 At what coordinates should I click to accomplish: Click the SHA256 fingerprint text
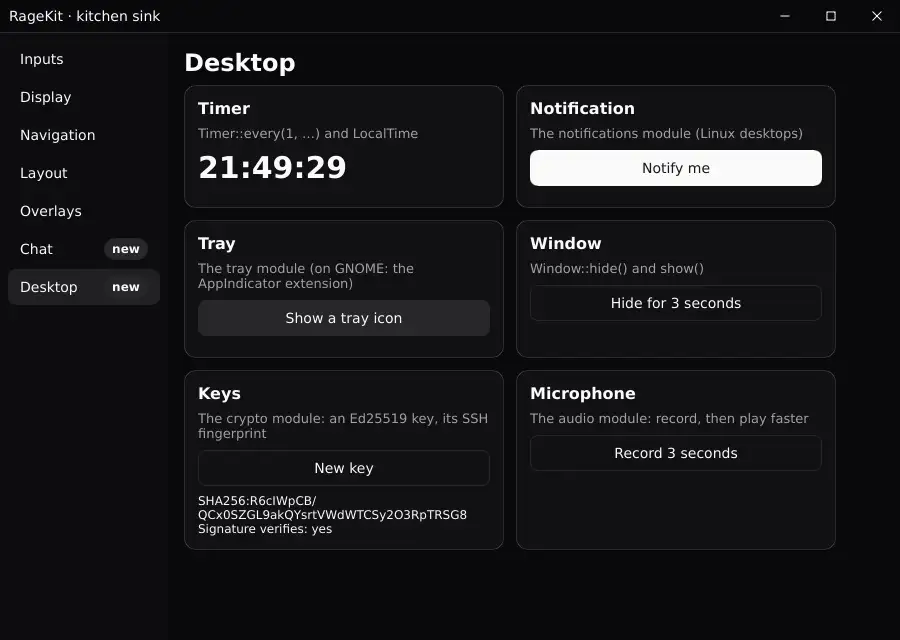[x=332, y=507]
